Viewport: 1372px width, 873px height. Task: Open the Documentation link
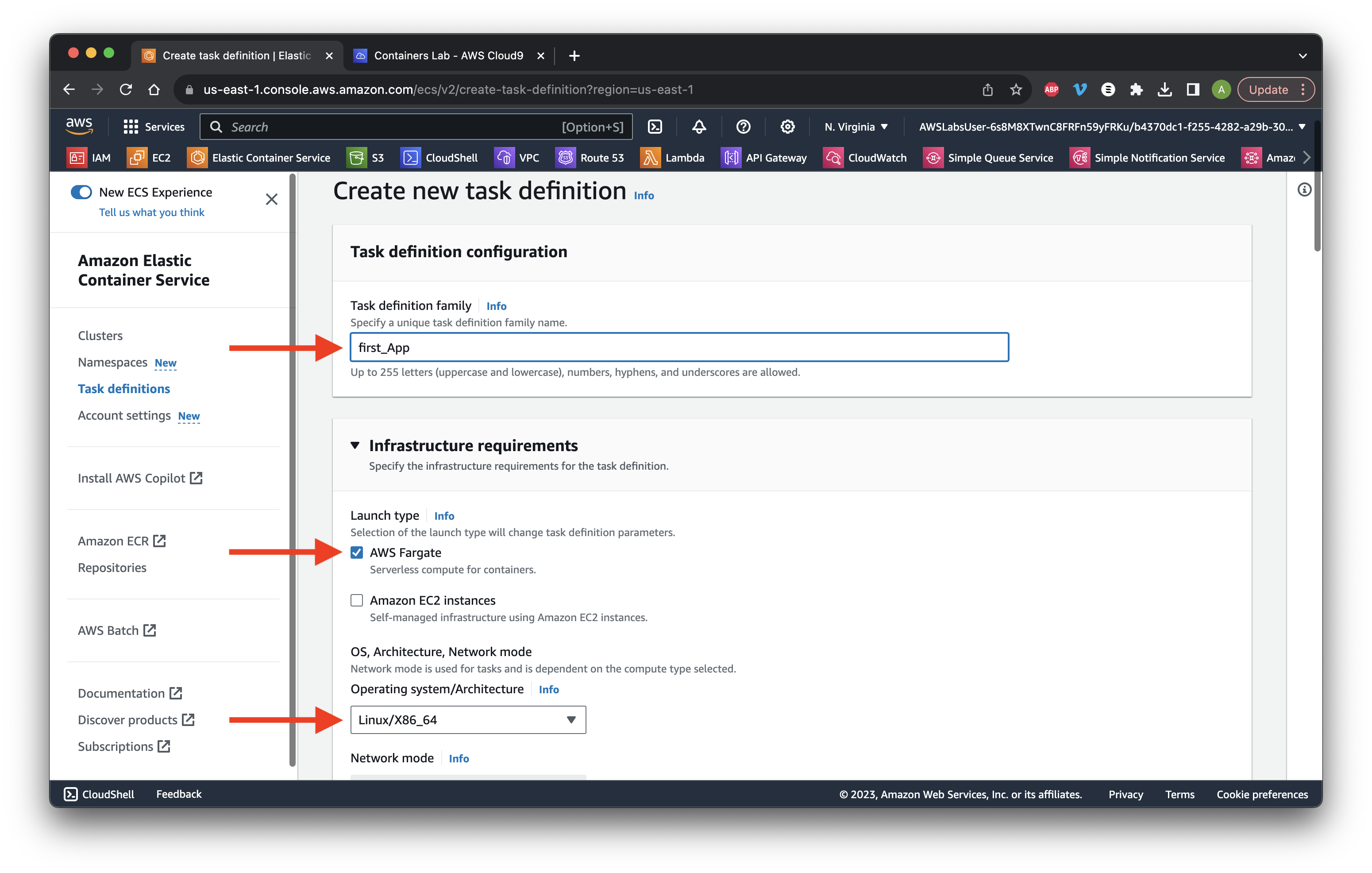click(x=130, y=693)
